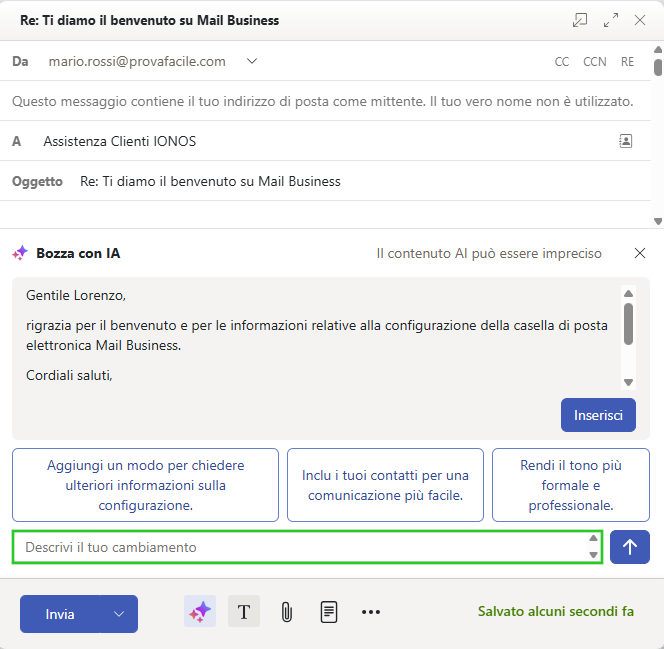Open the three-dot more options menu
The width and height of the screenshot is (664, 649).
(371, 612)
